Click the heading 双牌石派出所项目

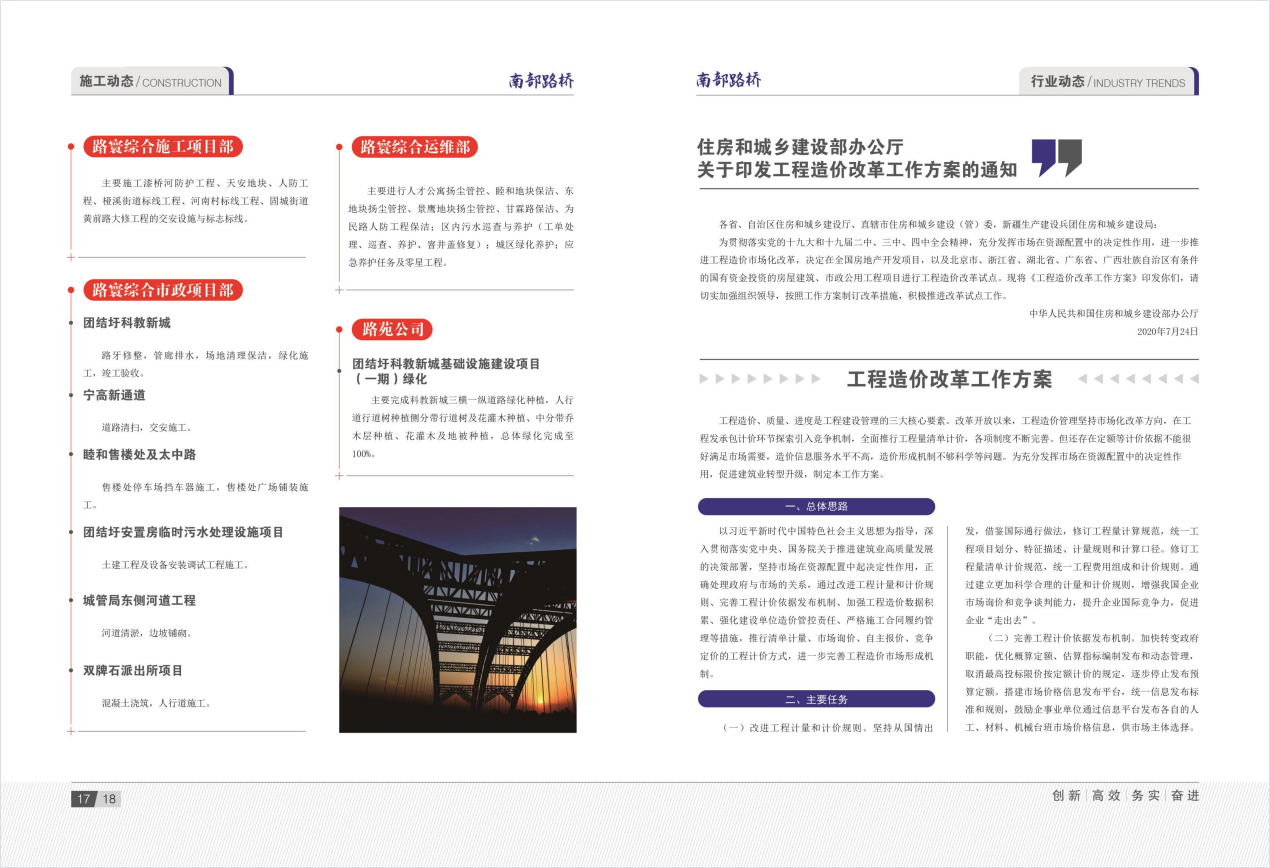[x=133, y=670]
